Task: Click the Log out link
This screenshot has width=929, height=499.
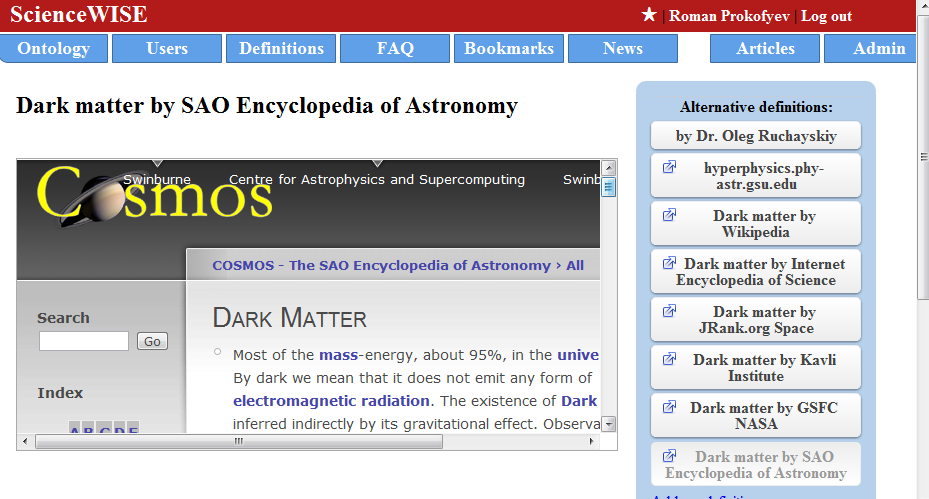Action: pos(827,16)
